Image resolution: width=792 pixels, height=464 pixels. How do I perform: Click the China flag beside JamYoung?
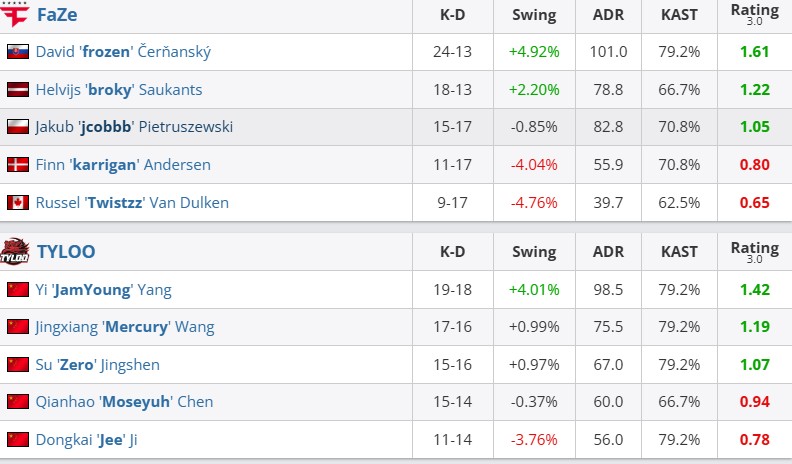click(17, 290)
